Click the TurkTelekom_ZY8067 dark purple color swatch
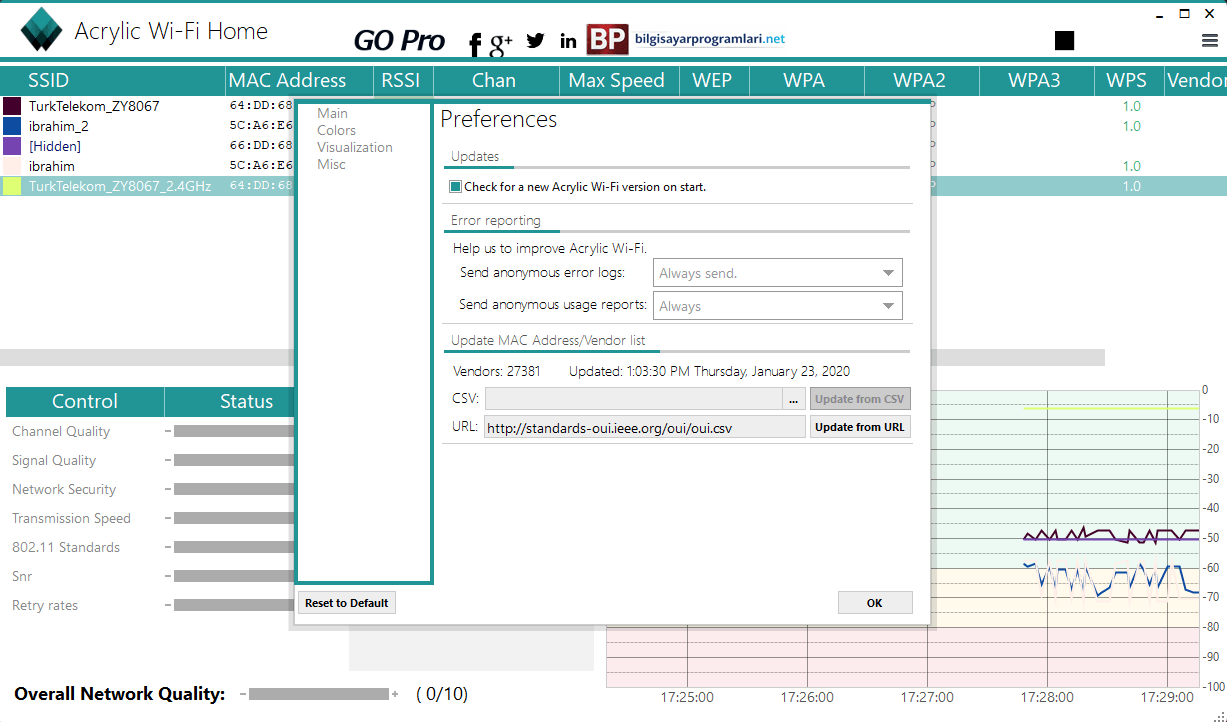Viewport: 1227px width, 722px height. coord(12,106)
